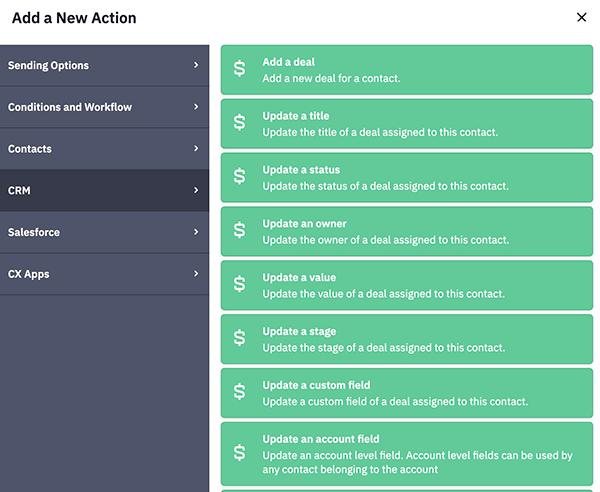Expand the Conditions and Workflow chevron
Screen dimensions: 600x492
click(196, 107)
